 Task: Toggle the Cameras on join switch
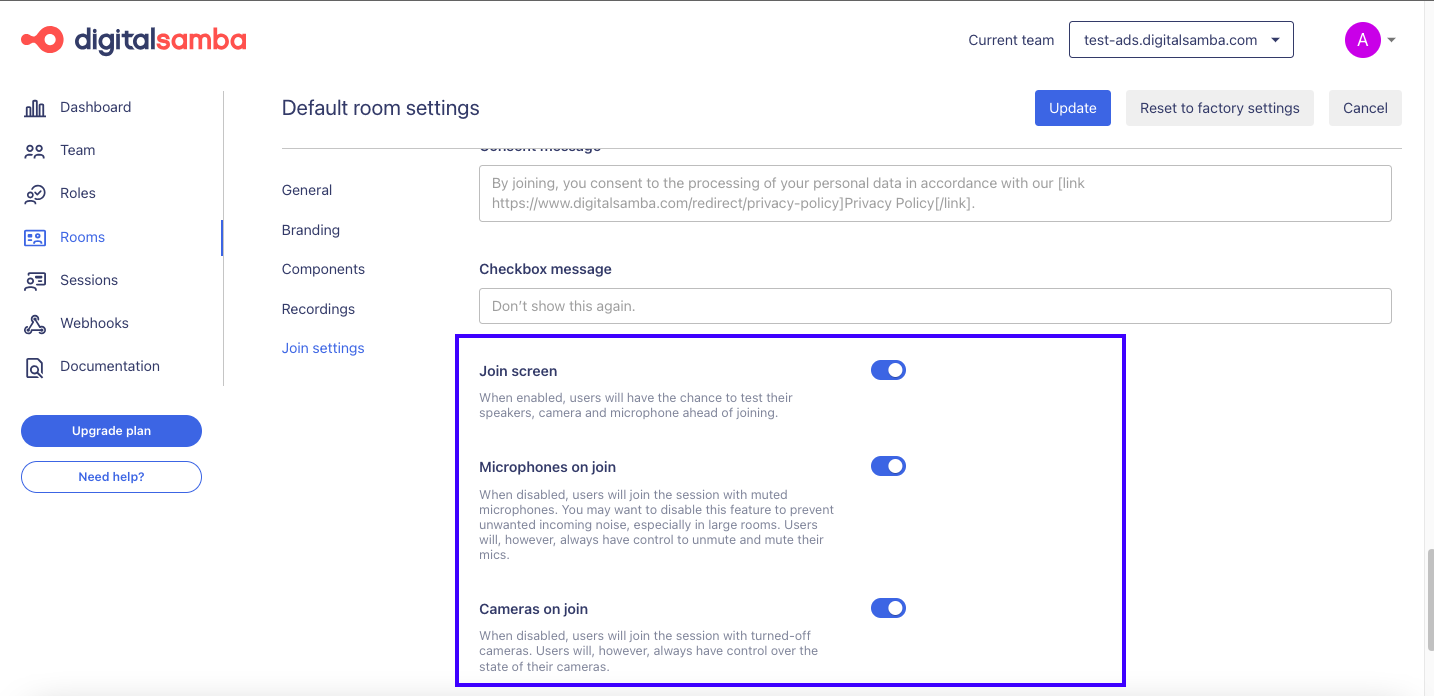coord(888,608)
